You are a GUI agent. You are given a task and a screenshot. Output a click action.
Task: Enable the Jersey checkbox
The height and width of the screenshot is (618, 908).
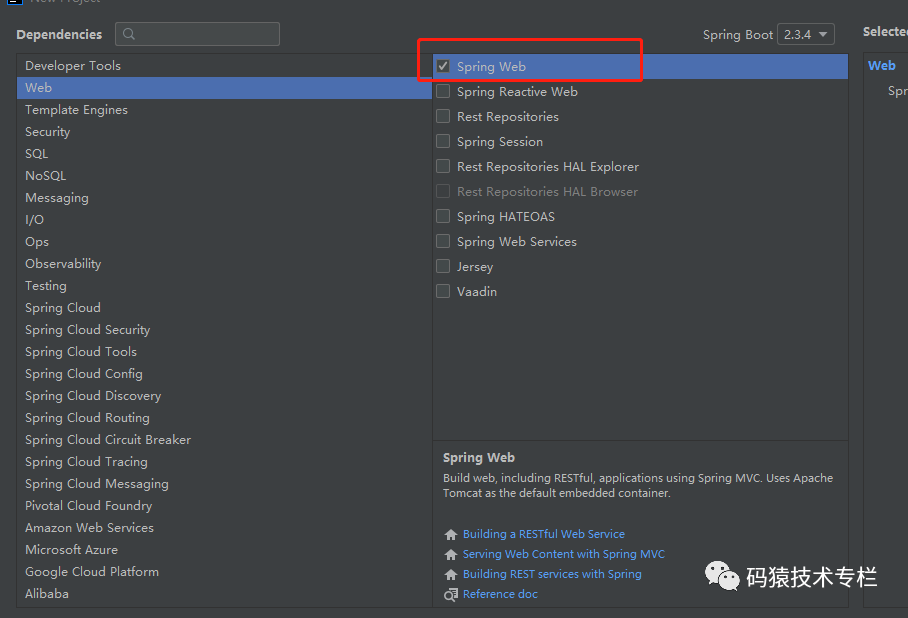click(443, 266)
